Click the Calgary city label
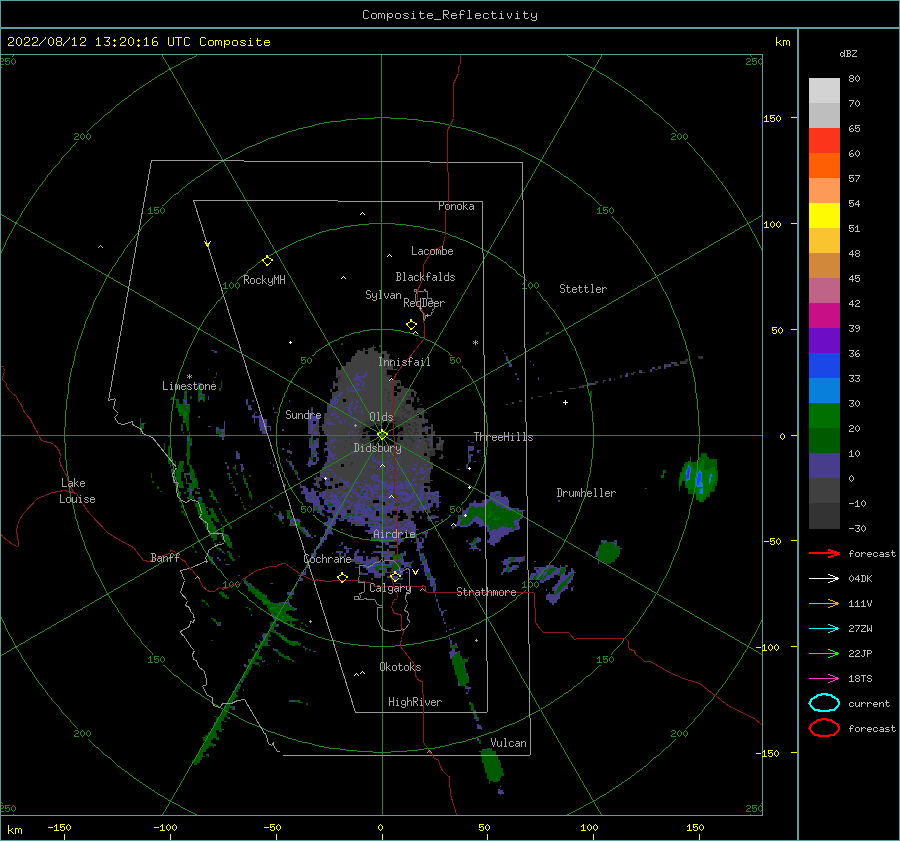 pyautogui.click(x=390, y=588)
